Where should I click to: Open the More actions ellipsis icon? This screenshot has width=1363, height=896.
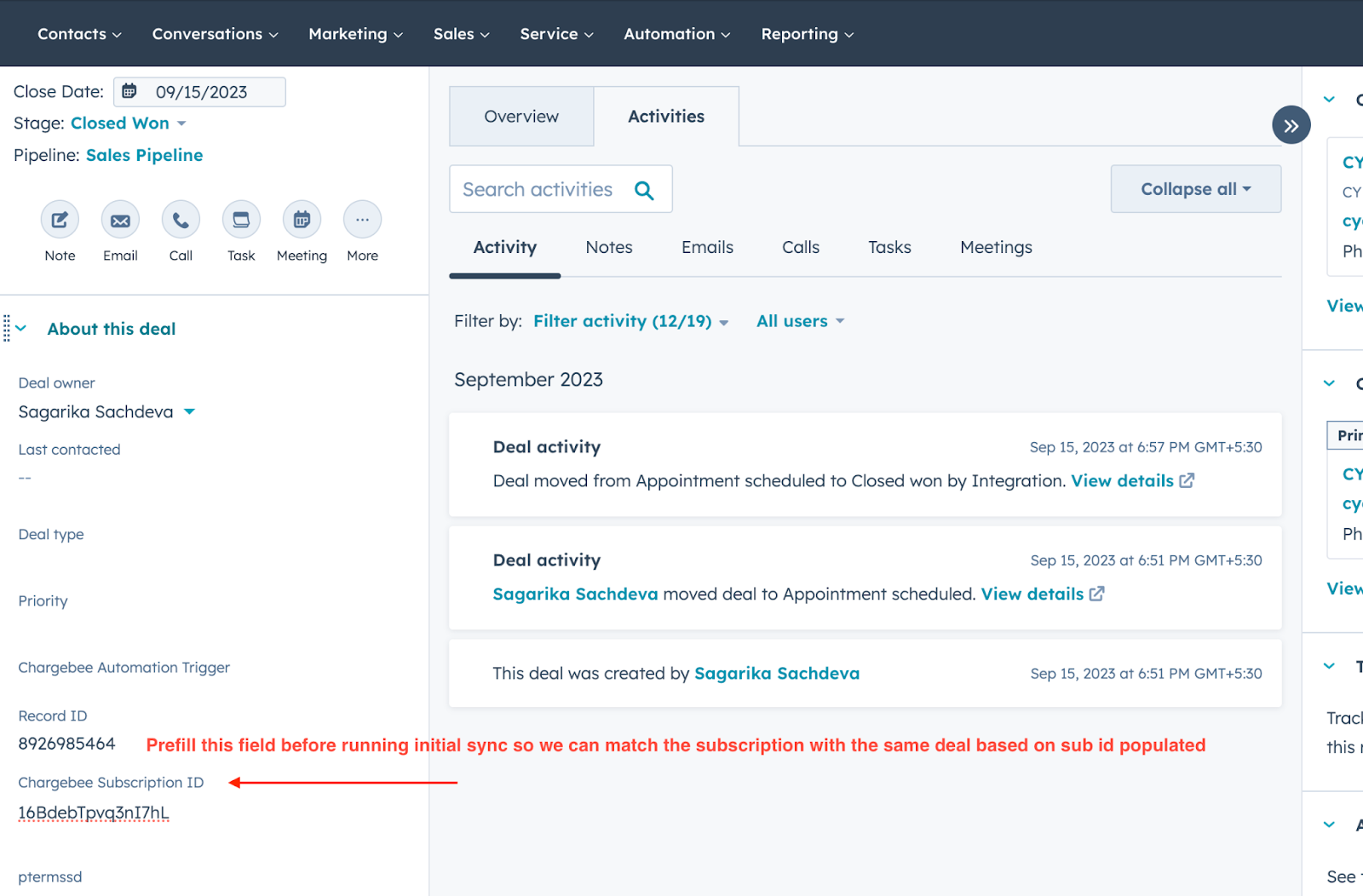pyautogui.click(x=362, y=220)
